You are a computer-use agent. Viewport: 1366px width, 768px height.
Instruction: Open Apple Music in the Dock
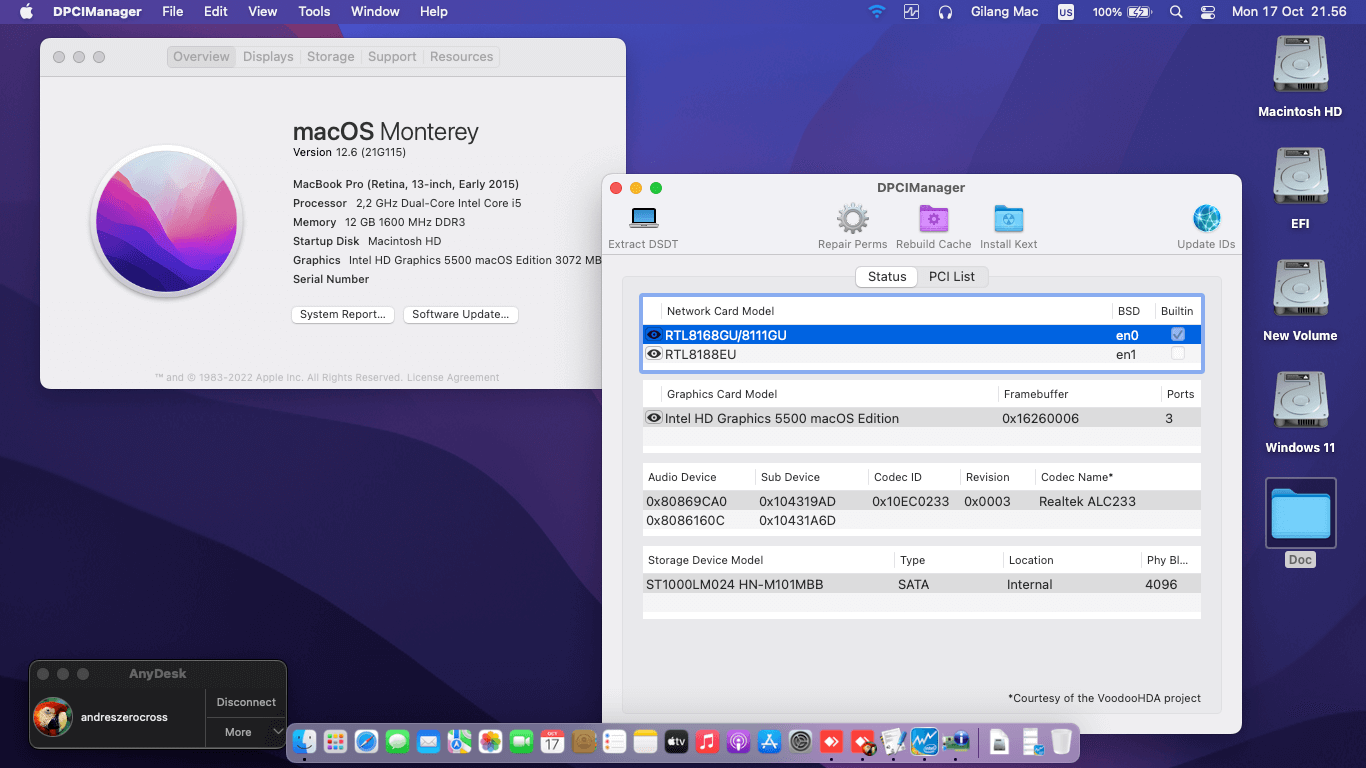[707, 742]
